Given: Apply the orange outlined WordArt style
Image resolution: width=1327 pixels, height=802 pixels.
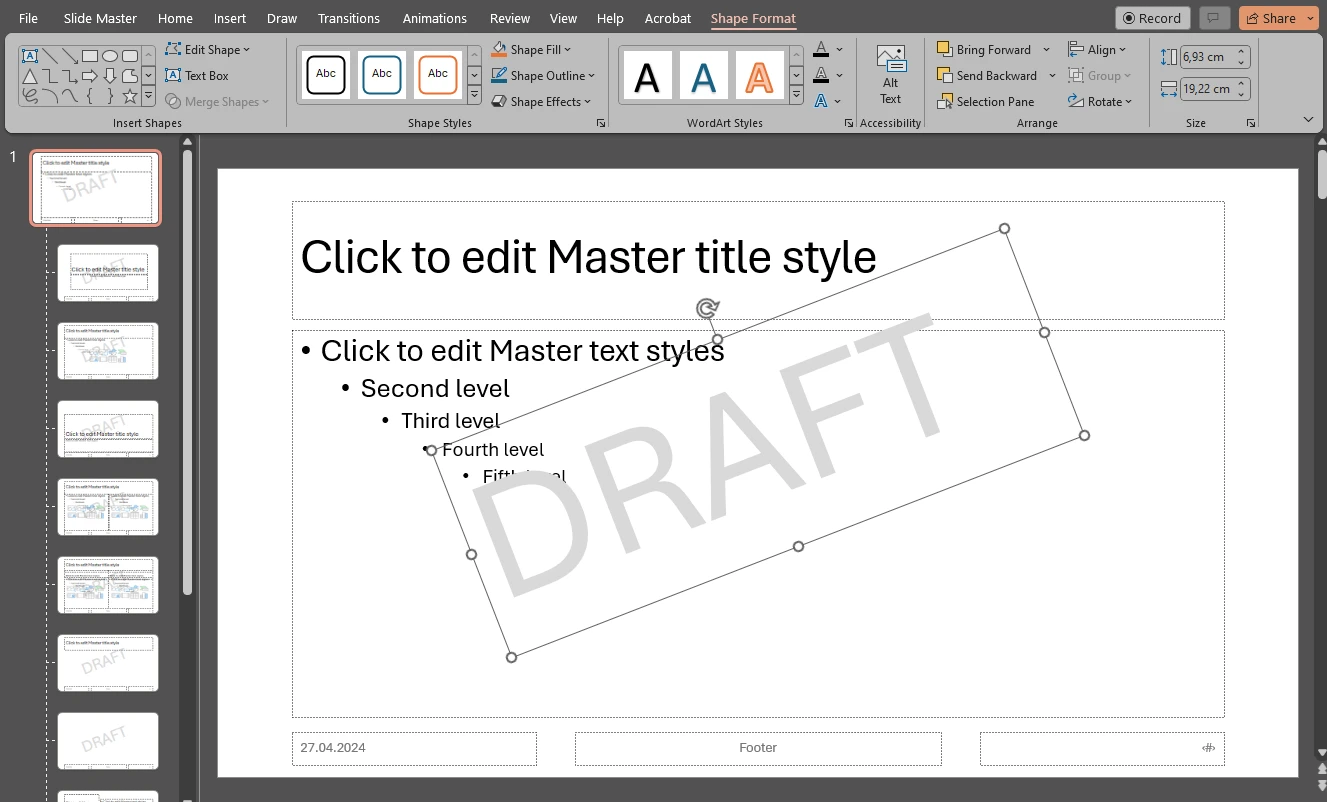Looking at the screenshot, I should point(759,74).
